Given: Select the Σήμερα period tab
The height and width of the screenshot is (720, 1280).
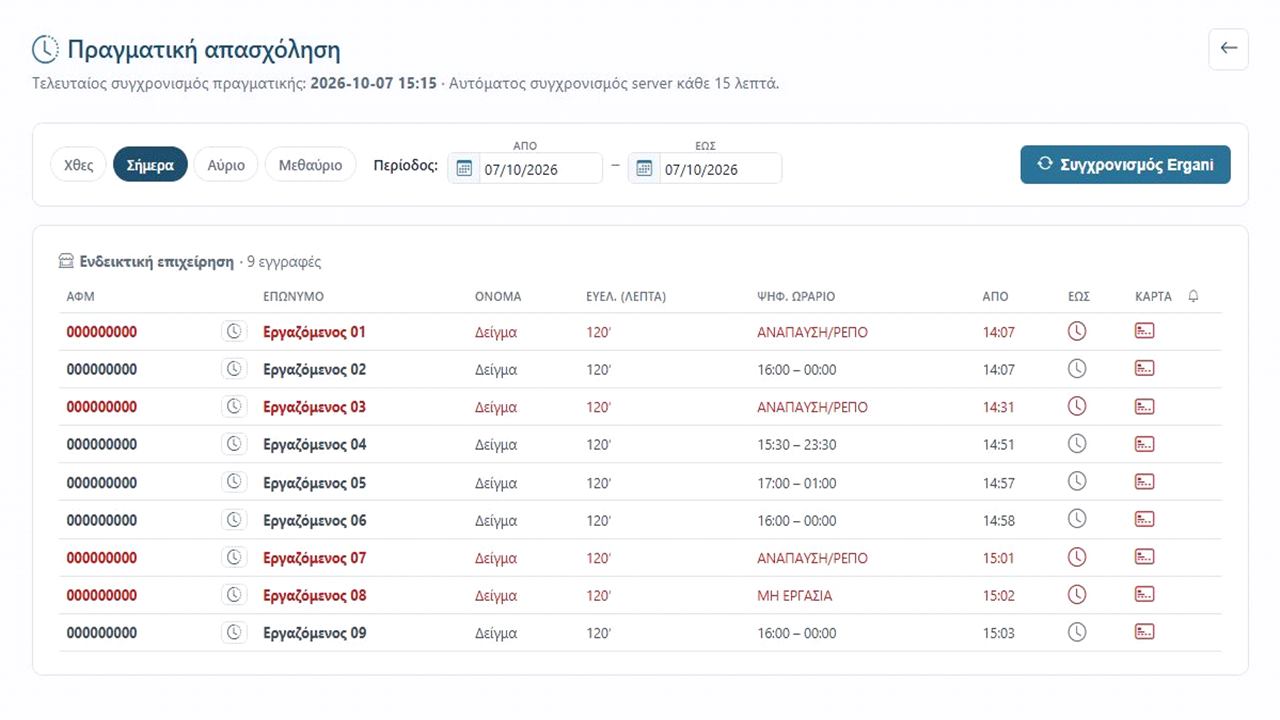Looking at the screenshot, I should point(150,165).
